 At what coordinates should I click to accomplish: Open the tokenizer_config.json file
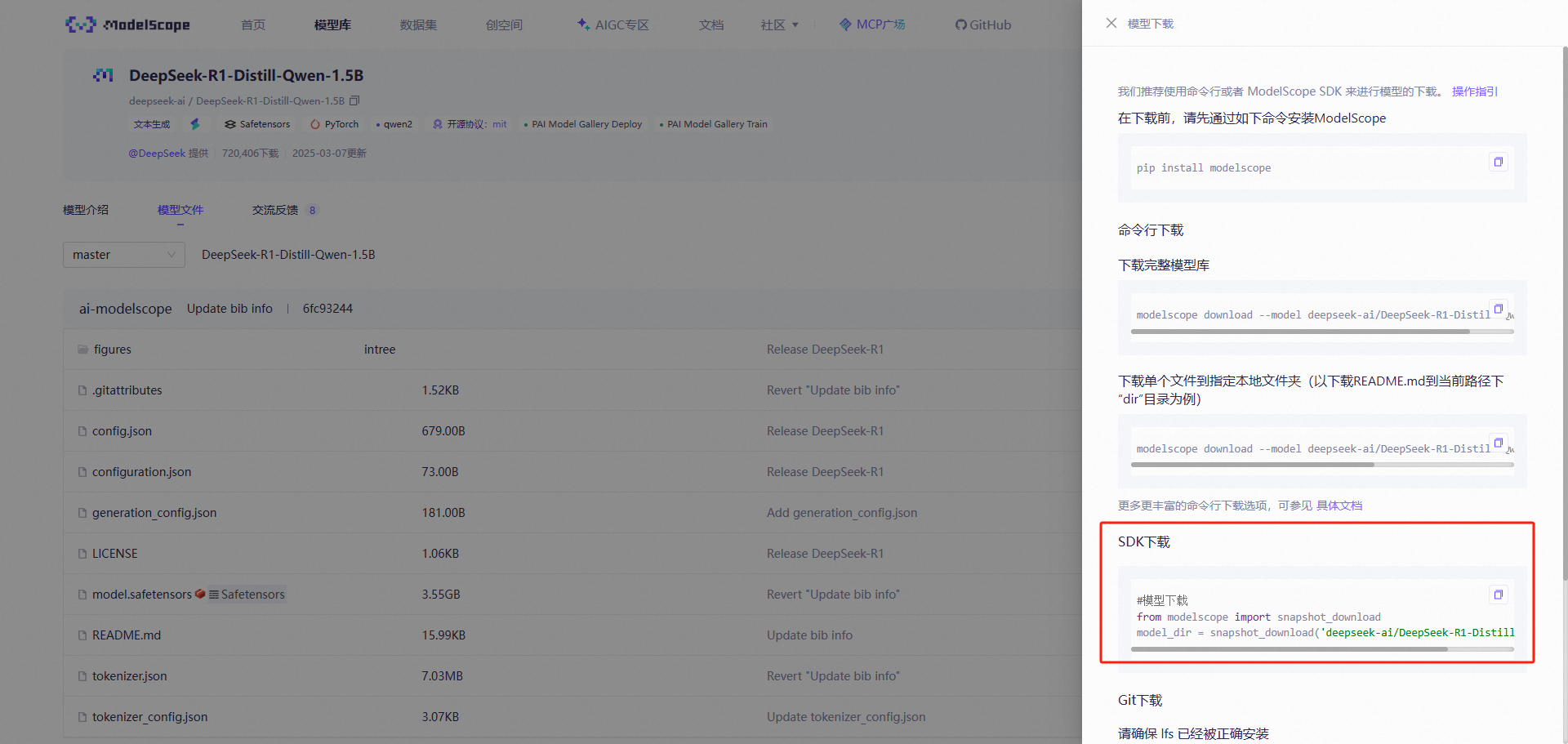click(149, 717)
